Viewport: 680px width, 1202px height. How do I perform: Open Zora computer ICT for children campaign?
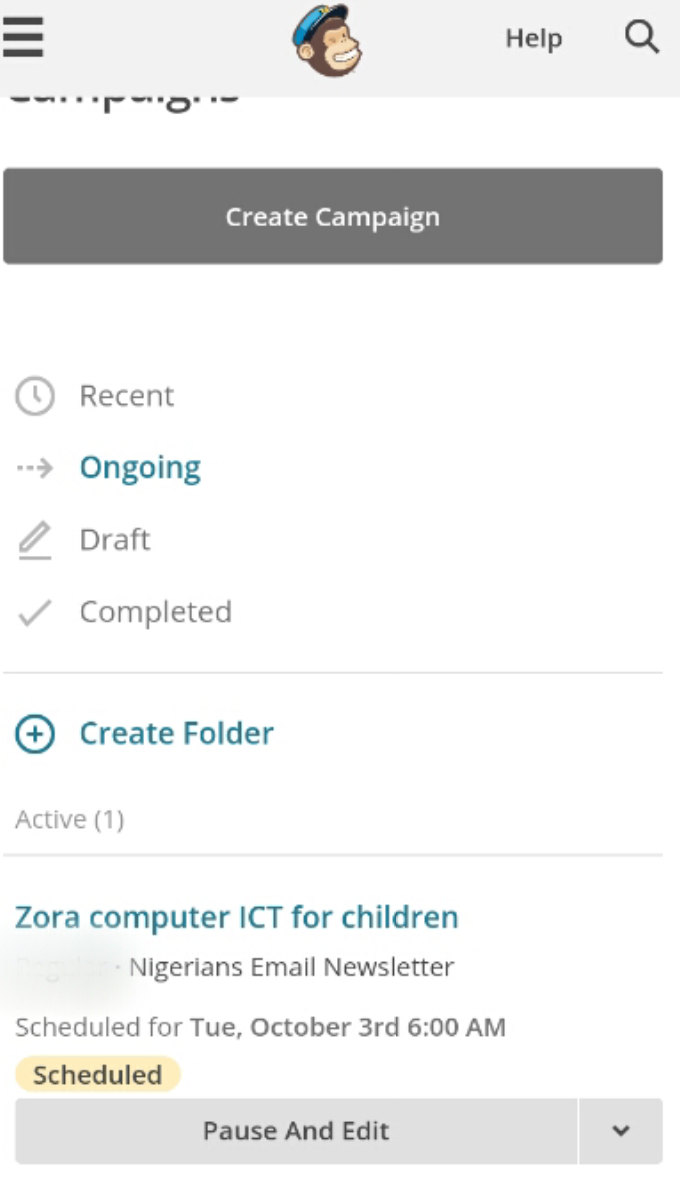237,917
